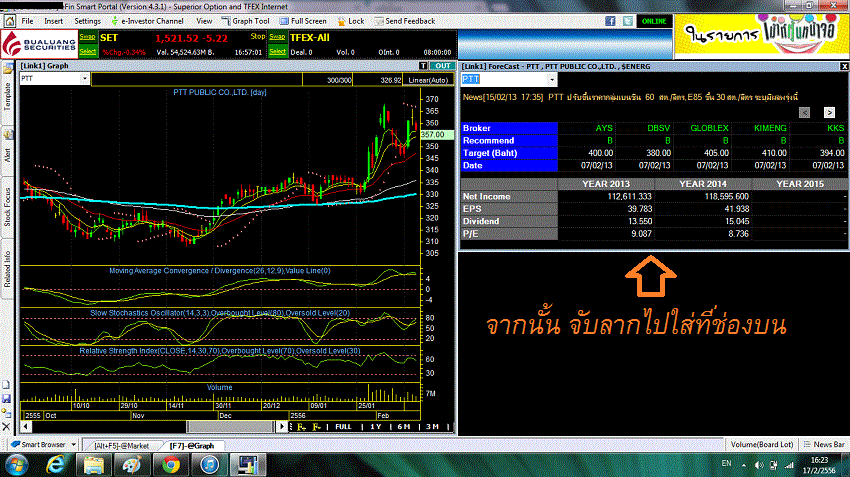The width and height of the screenshot is (850, 477).
Task: Click the save disk icon on sidebar
Action: 7,399
